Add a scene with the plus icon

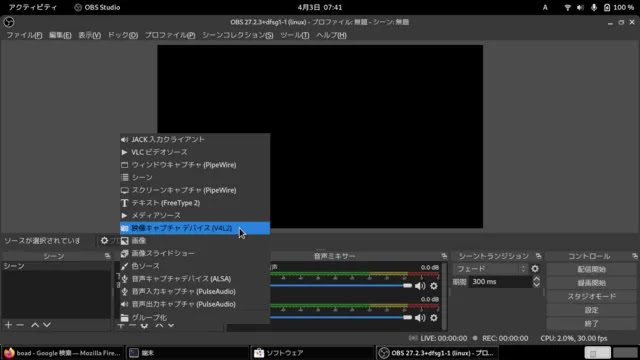[x=8, y=325]
